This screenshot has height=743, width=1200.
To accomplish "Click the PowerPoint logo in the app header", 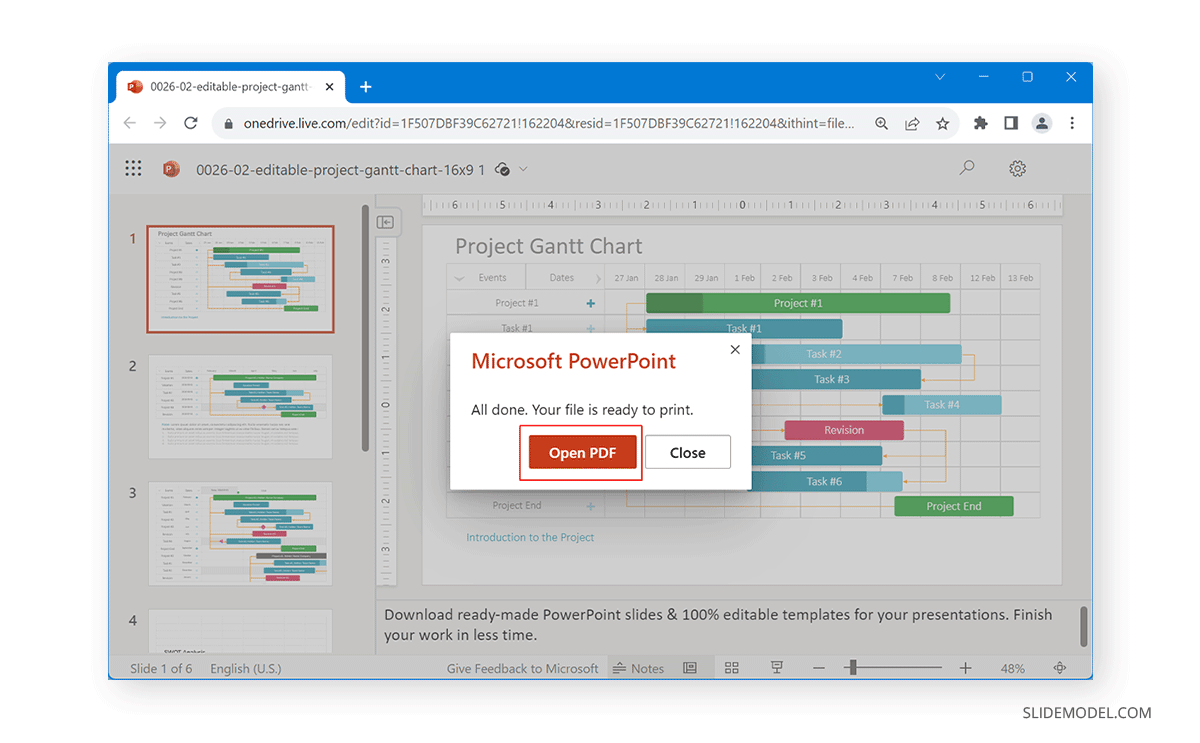I will point(170,169).
